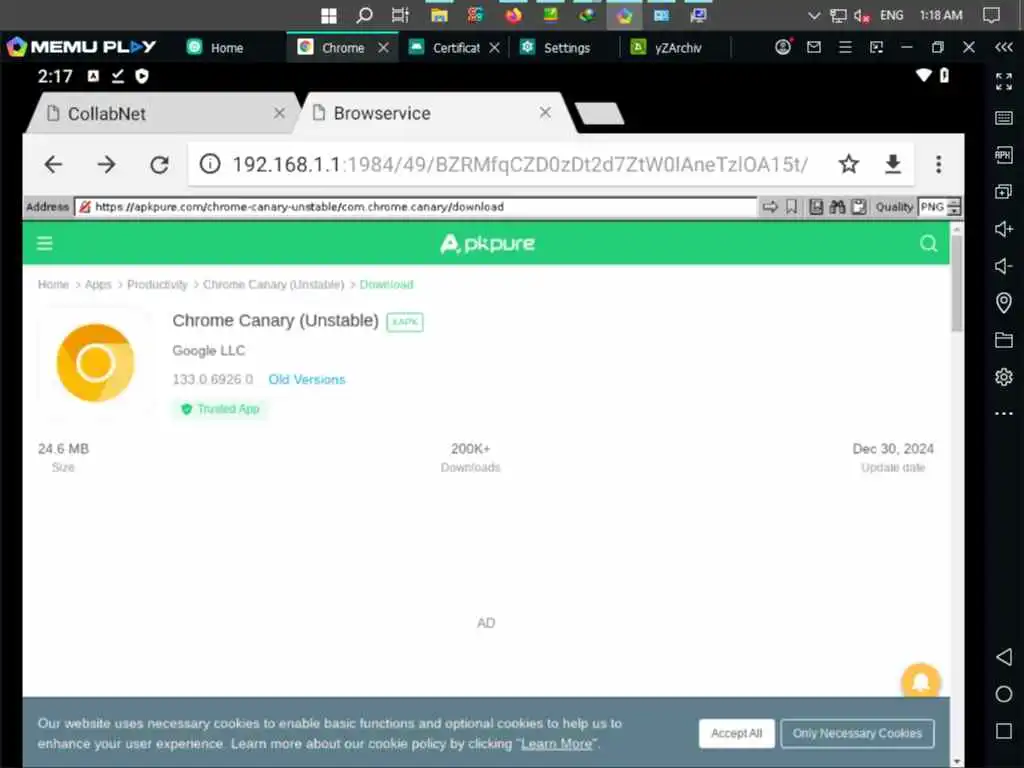This screenshot has width=1024, height=768.
Task: Click the Chrome URL address field
Action: [520, 164]
